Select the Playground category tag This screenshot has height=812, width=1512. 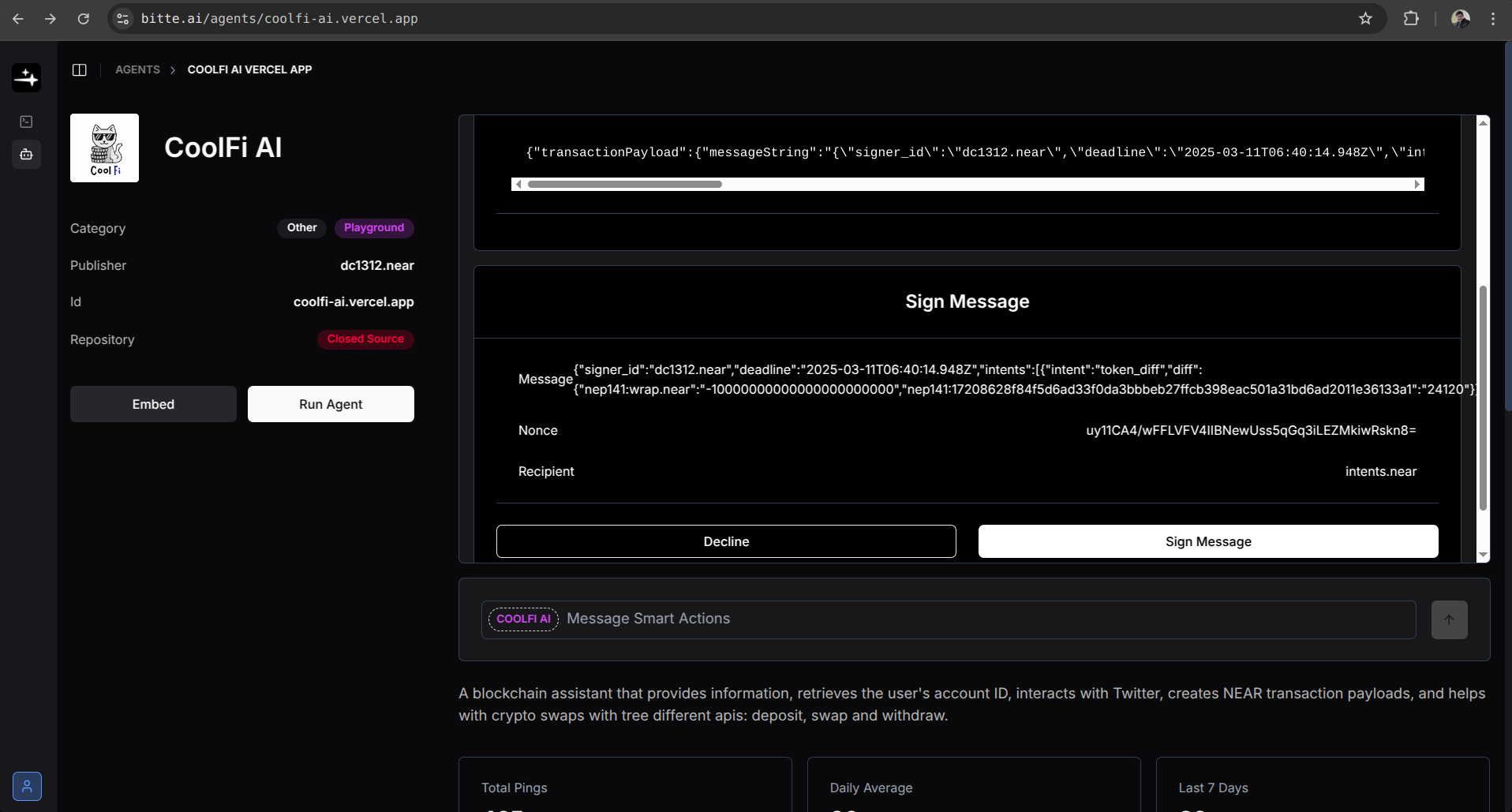374,228
